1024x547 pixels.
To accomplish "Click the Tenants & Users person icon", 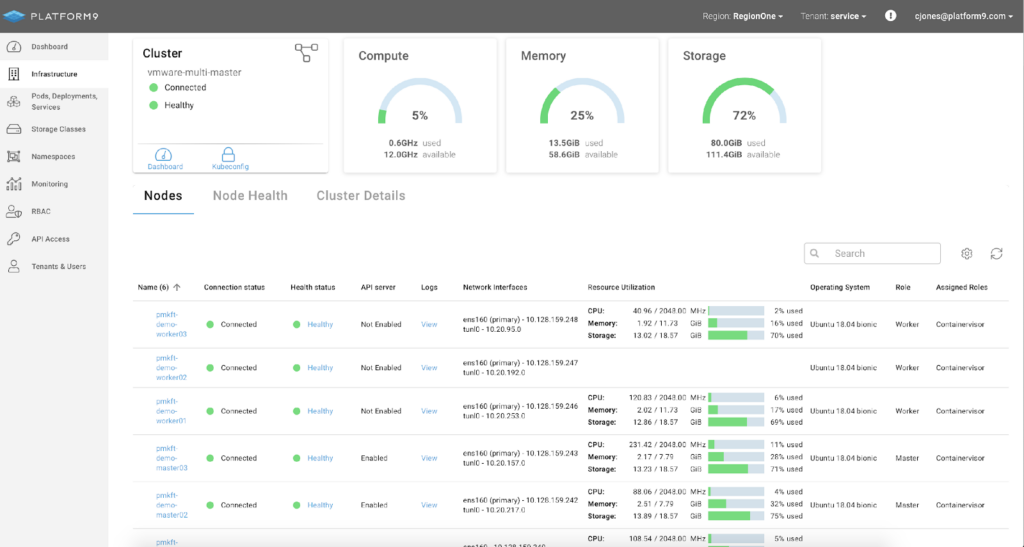I will click(14, 266).
